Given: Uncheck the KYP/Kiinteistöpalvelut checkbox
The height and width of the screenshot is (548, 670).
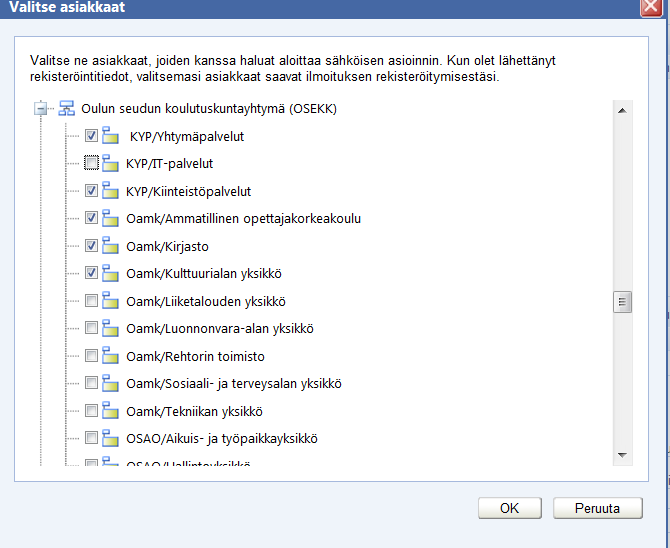Looking at the screenshot, I should click(91, 190).
